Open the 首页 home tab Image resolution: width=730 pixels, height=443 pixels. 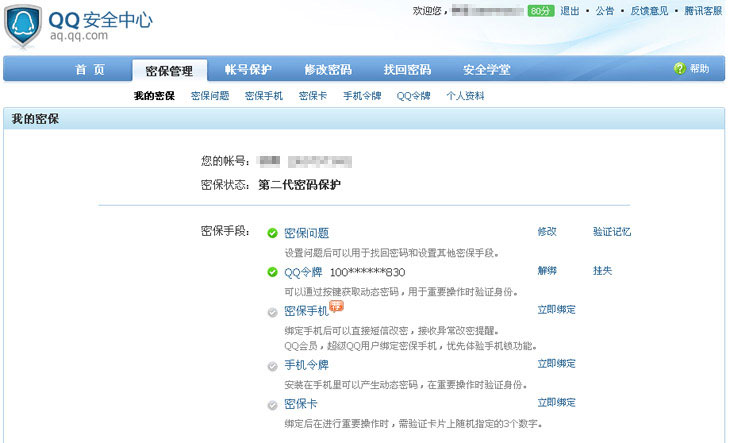pos(90,70)
